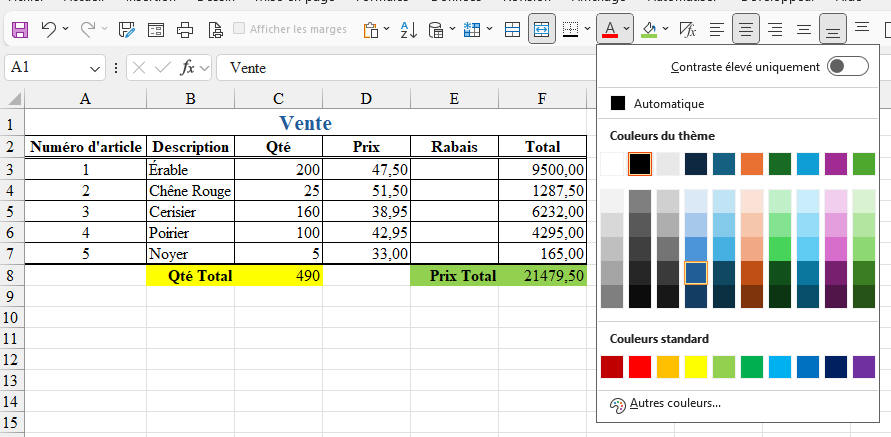This screenshot has height=437, width=891.
Task: Select column D header
Action: coord(366,99)
